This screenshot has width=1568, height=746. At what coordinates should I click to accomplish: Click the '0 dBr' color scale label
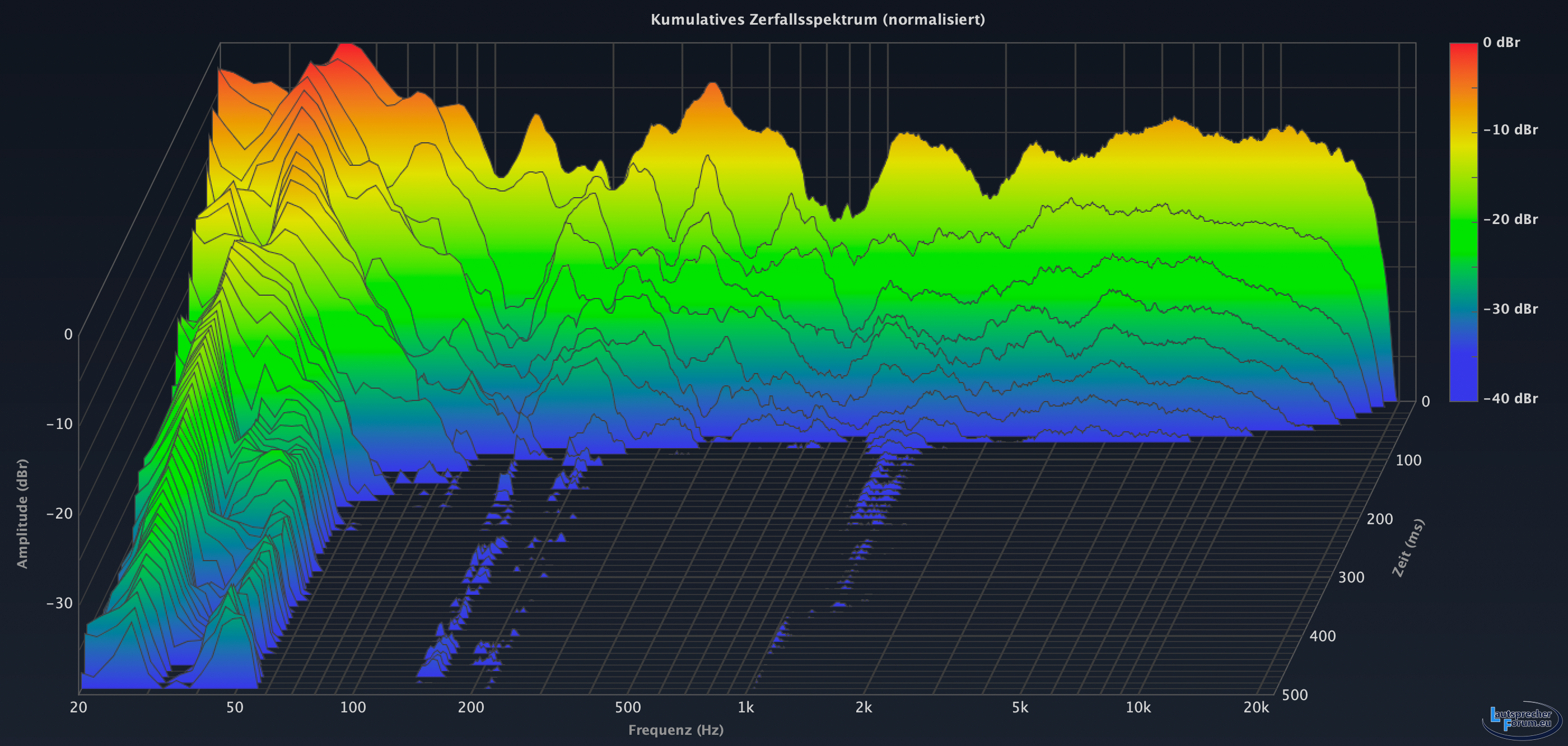(x=1501, y=43)
